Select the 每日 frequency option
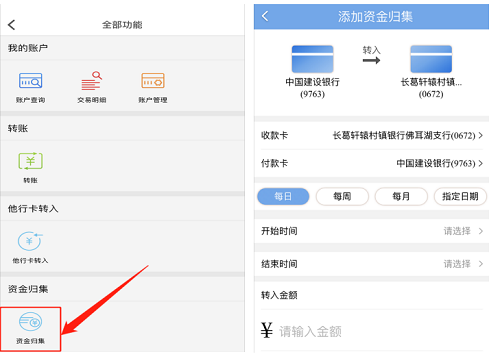This screenshot has width=500, height=363. (x=283, y=196)
